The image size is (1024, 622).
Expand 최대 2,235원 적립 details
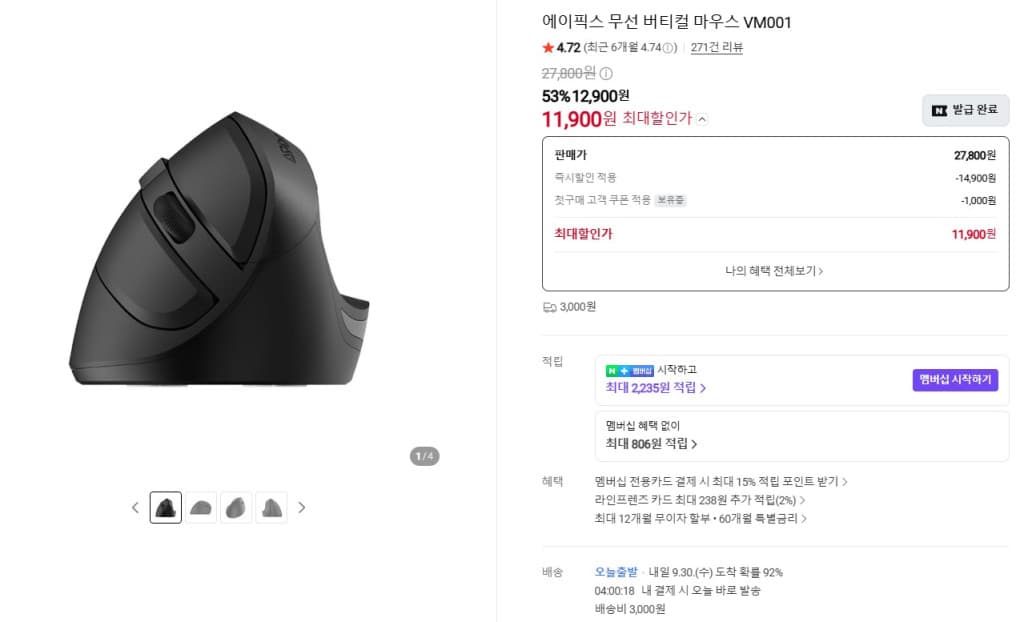pyautogui.click(x=656, y=388)
